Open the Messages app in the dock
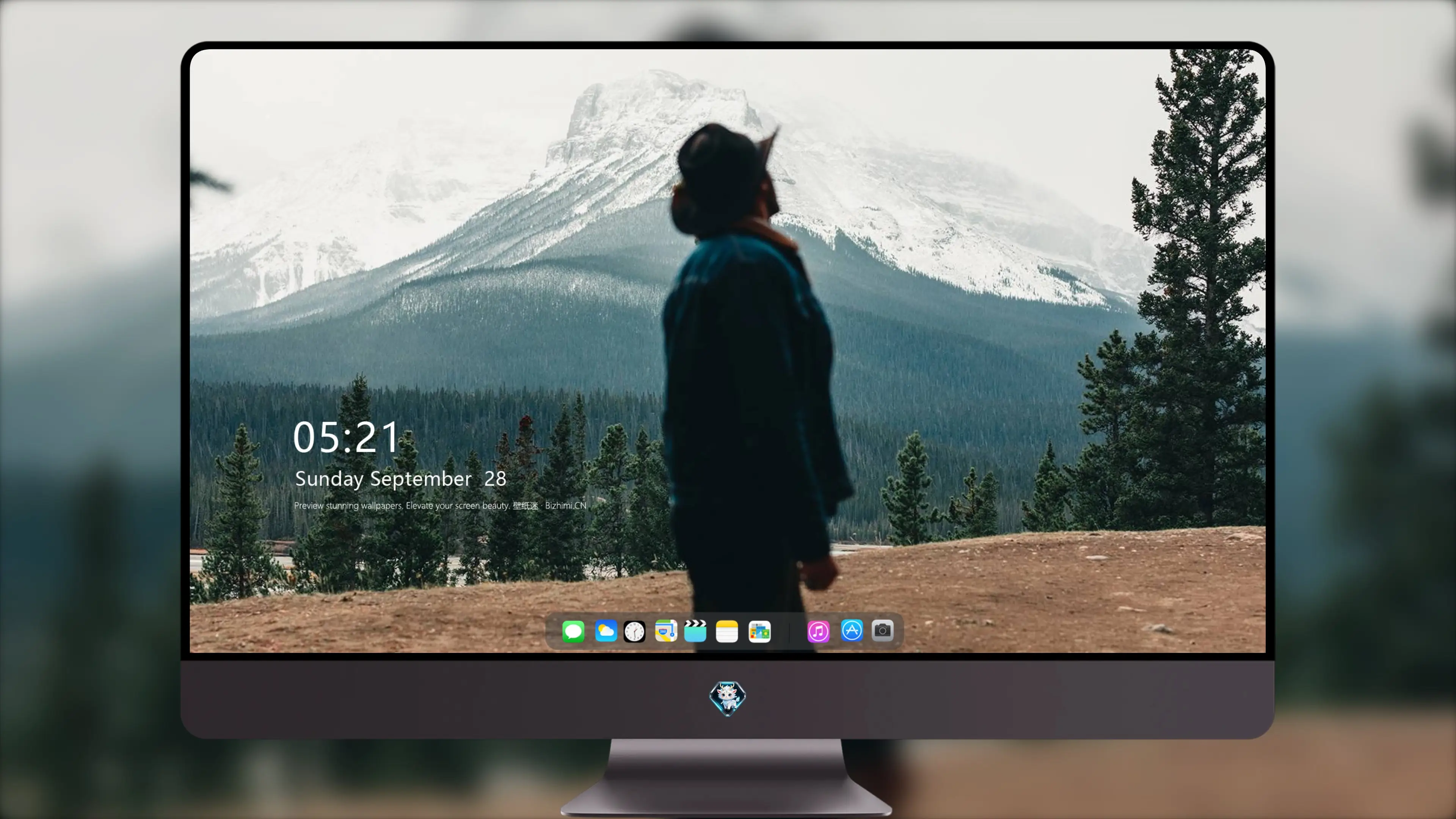This screenshot has width=1456, height=819. pos(573,631)
